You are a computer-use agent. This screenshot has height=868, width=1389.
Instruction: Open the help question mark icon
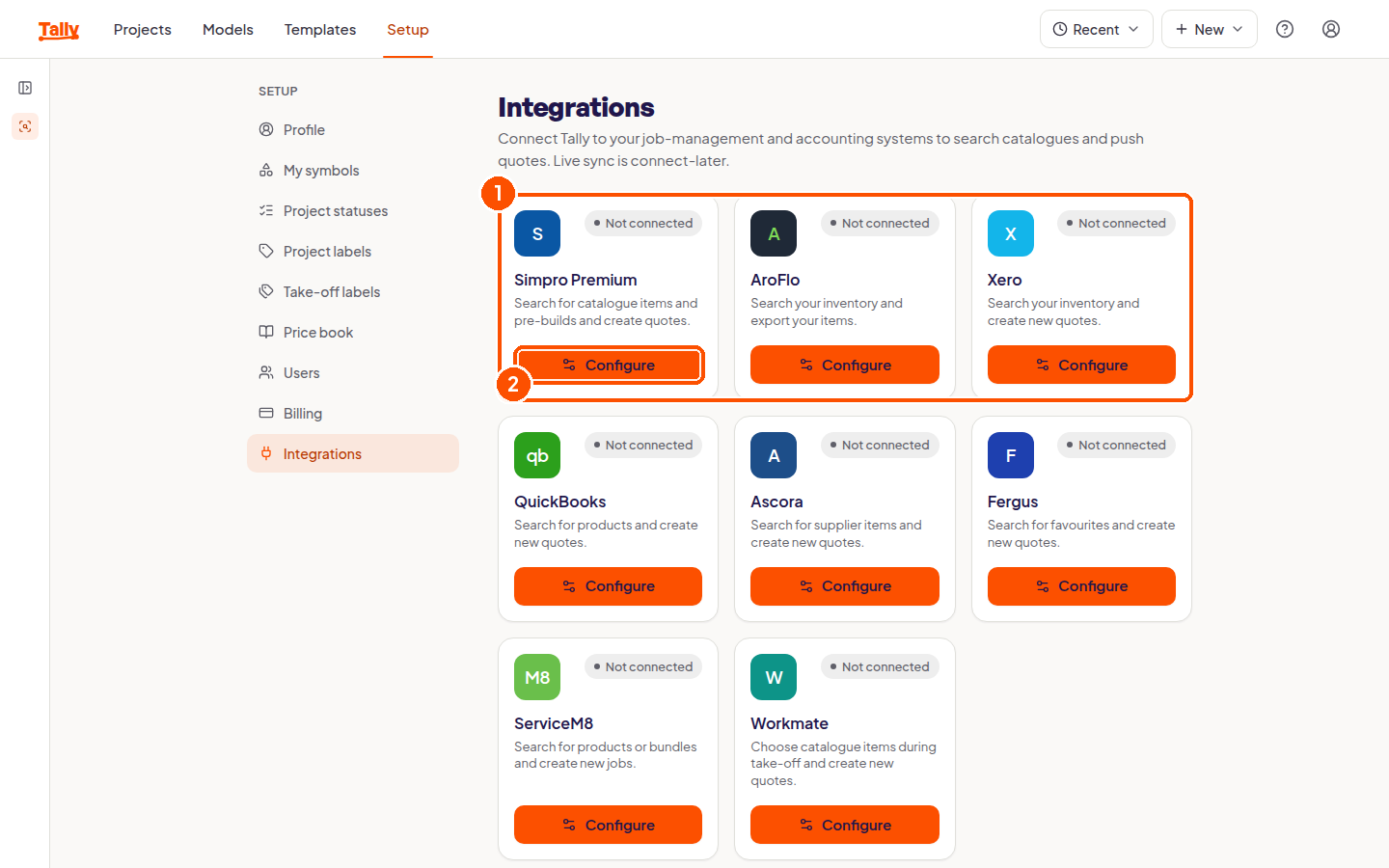point(1285,29)
